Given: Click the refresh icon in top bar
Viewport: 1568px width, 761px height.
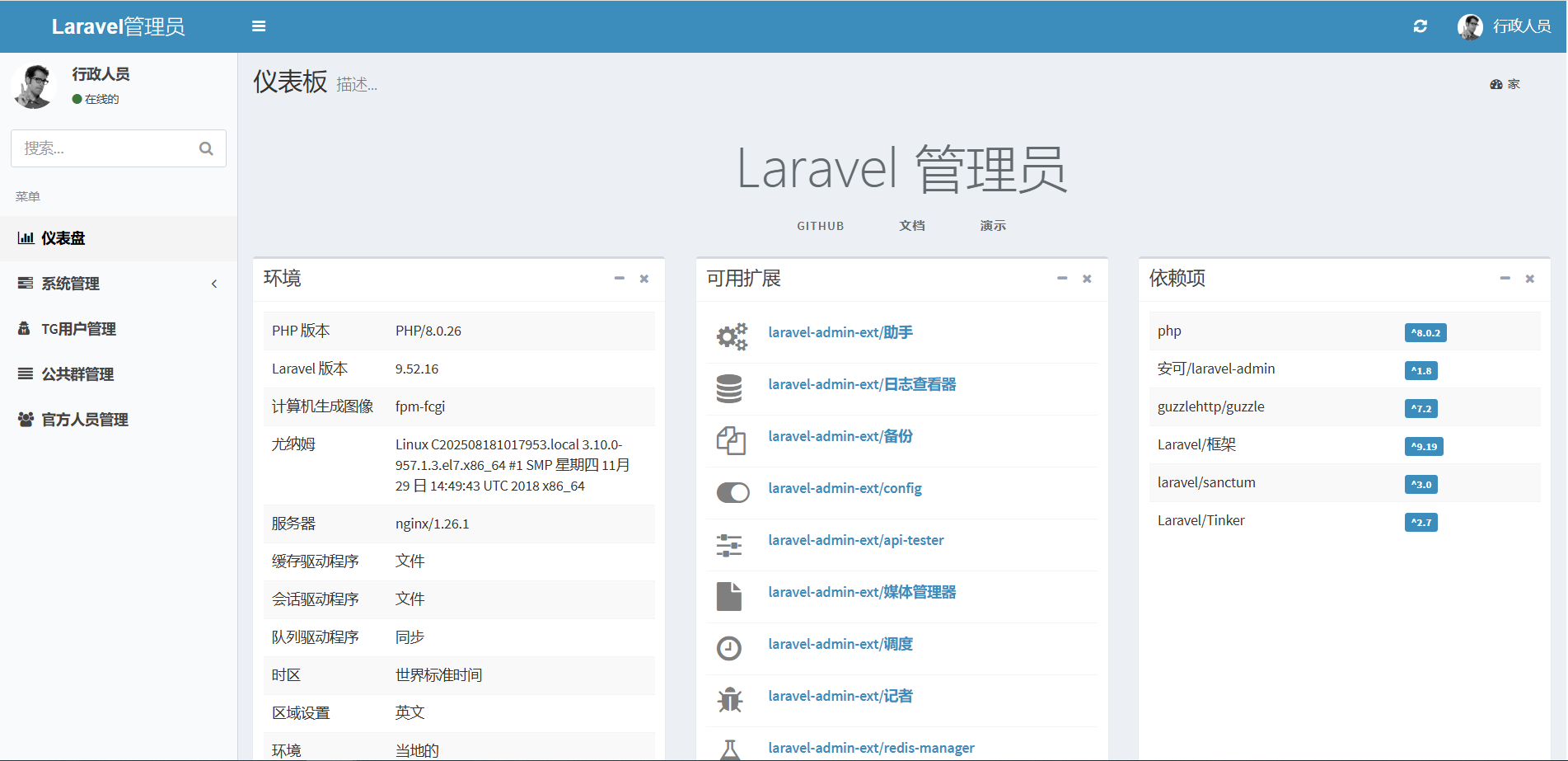Looking at the screenshot, I should pos(1420,26).
